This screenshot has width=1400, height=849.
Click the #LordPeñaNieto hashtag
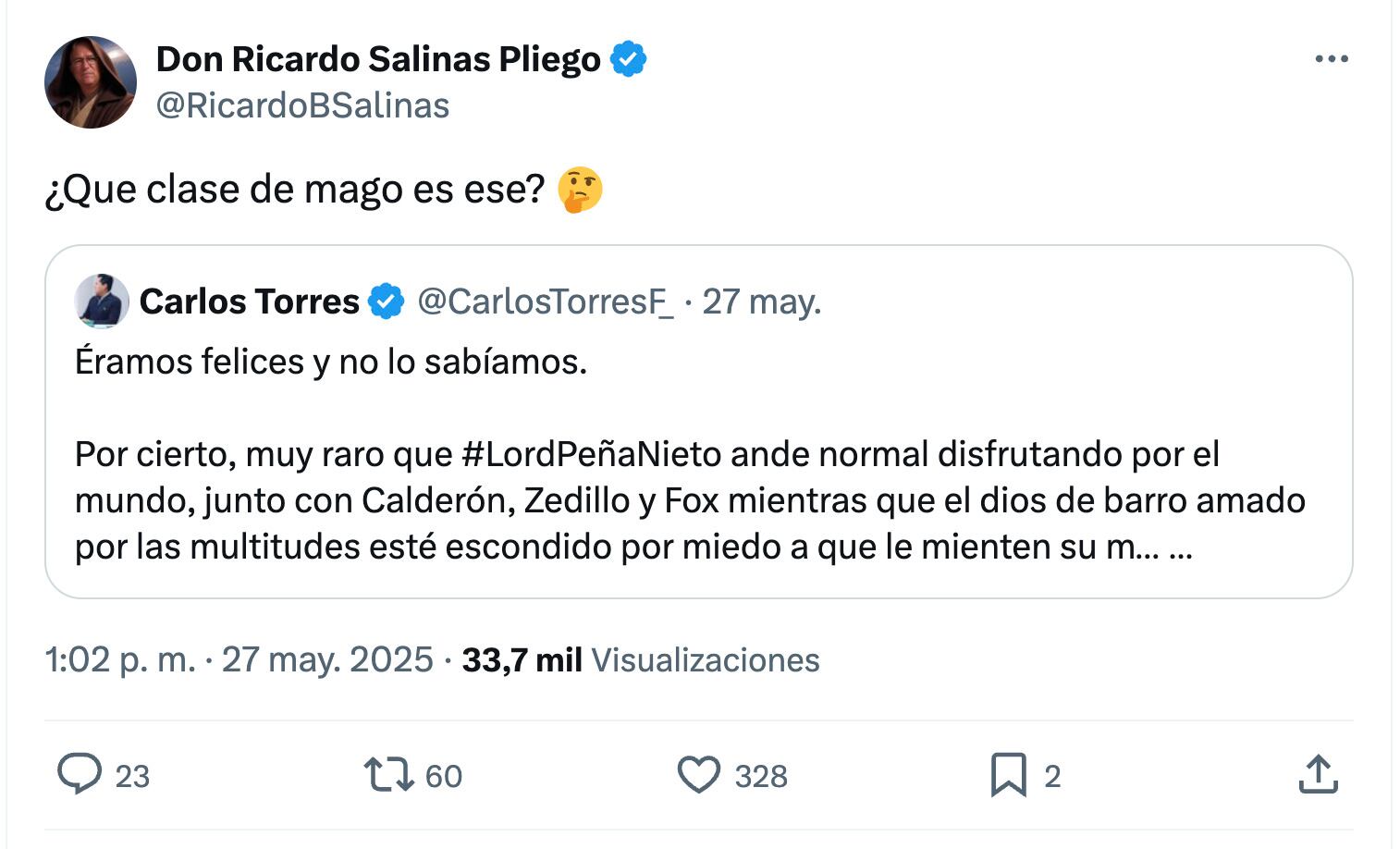pyautogui.click(x=591, y=454)
